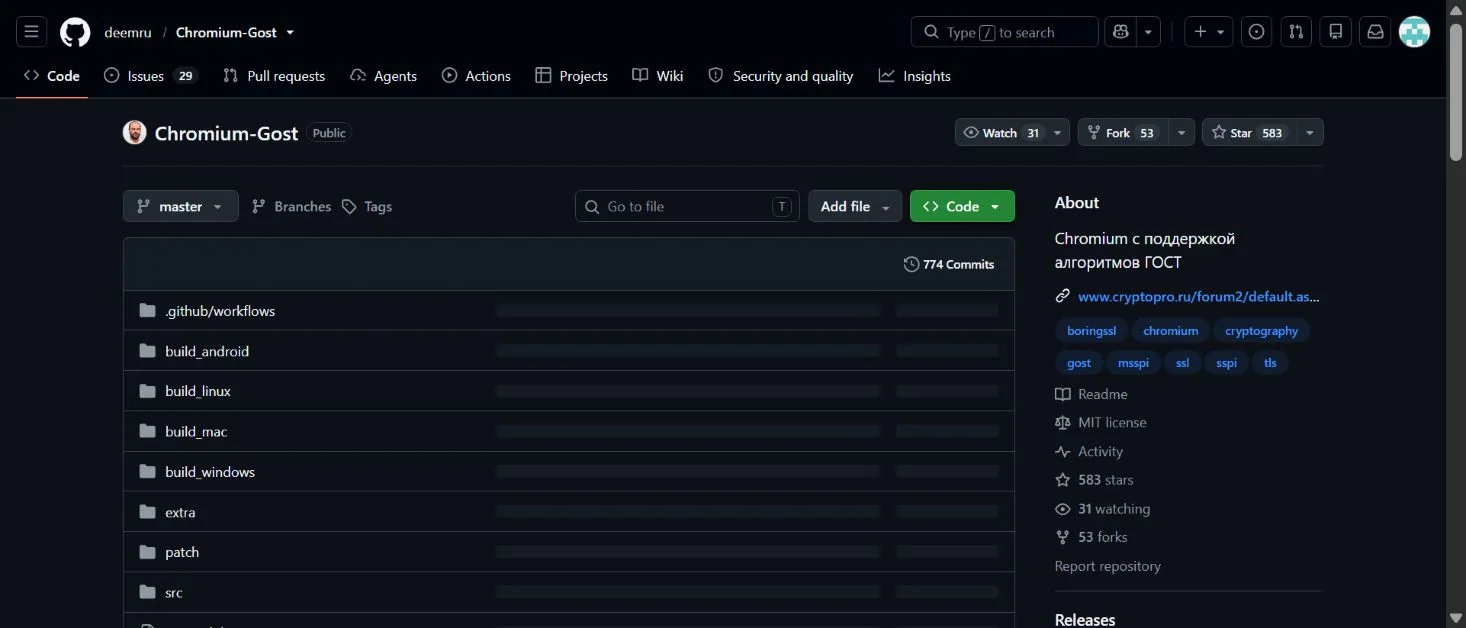Viewport: 1466px width, 628px height.
Task: Click the boringssl topic tag
Action: click(1091, 331)
